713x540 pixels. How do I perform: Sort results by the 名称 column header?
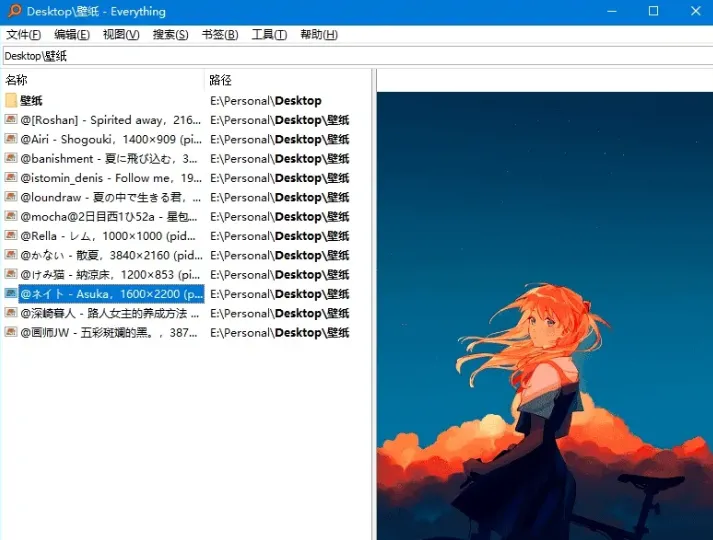103,80
